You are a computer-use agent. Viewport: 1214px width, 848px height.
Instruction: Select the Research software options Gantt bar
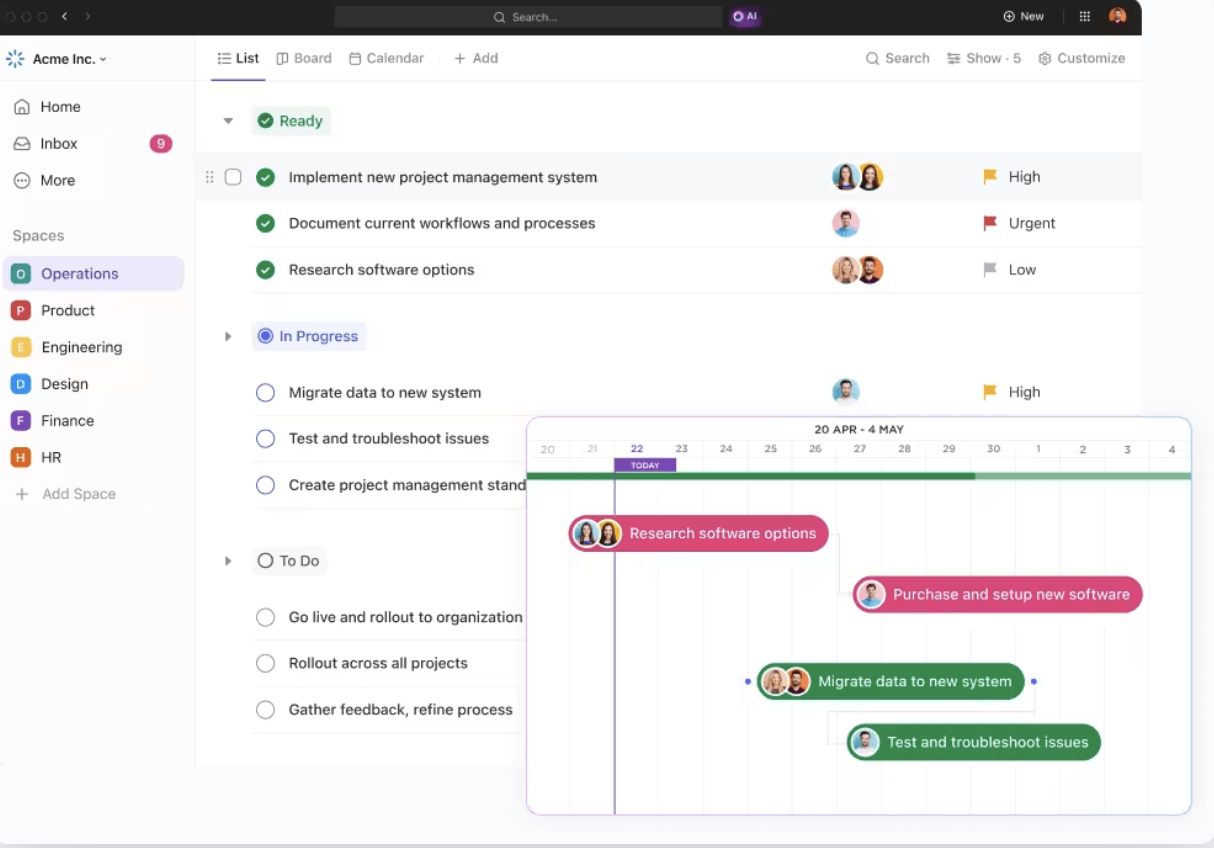[699, 534]
